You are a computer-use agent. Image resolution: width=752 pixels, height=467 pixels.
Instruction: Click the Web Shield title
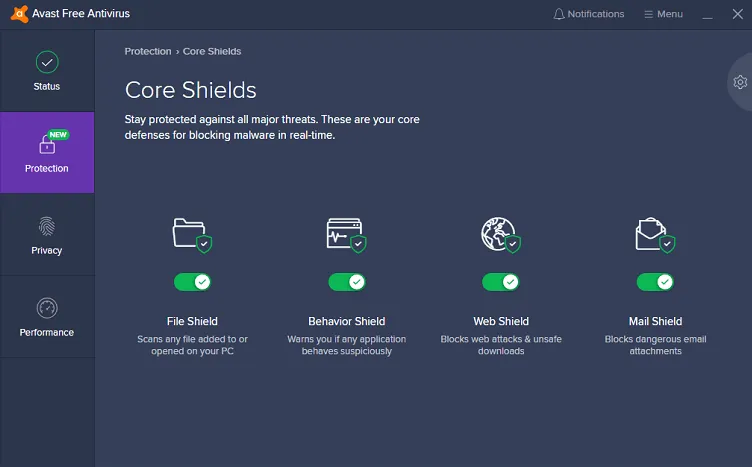pyautogui.click(x=501, y=321)
